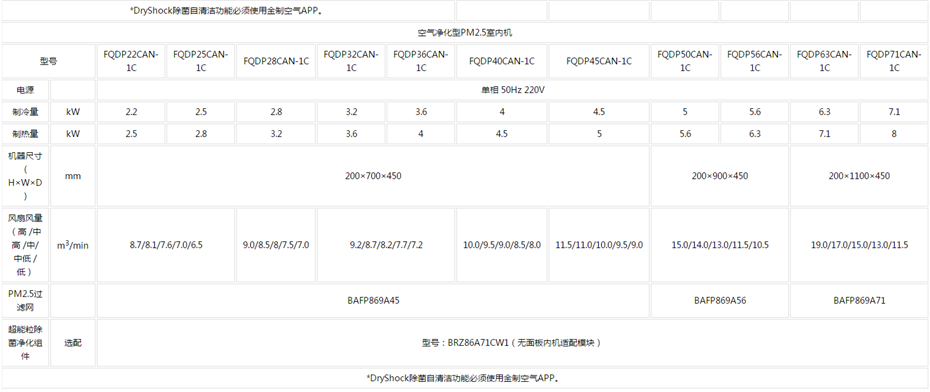Screen dimensions: 930x392
Task: Select the FQDP28CAN-1C model column header
Action: point(276,61)
